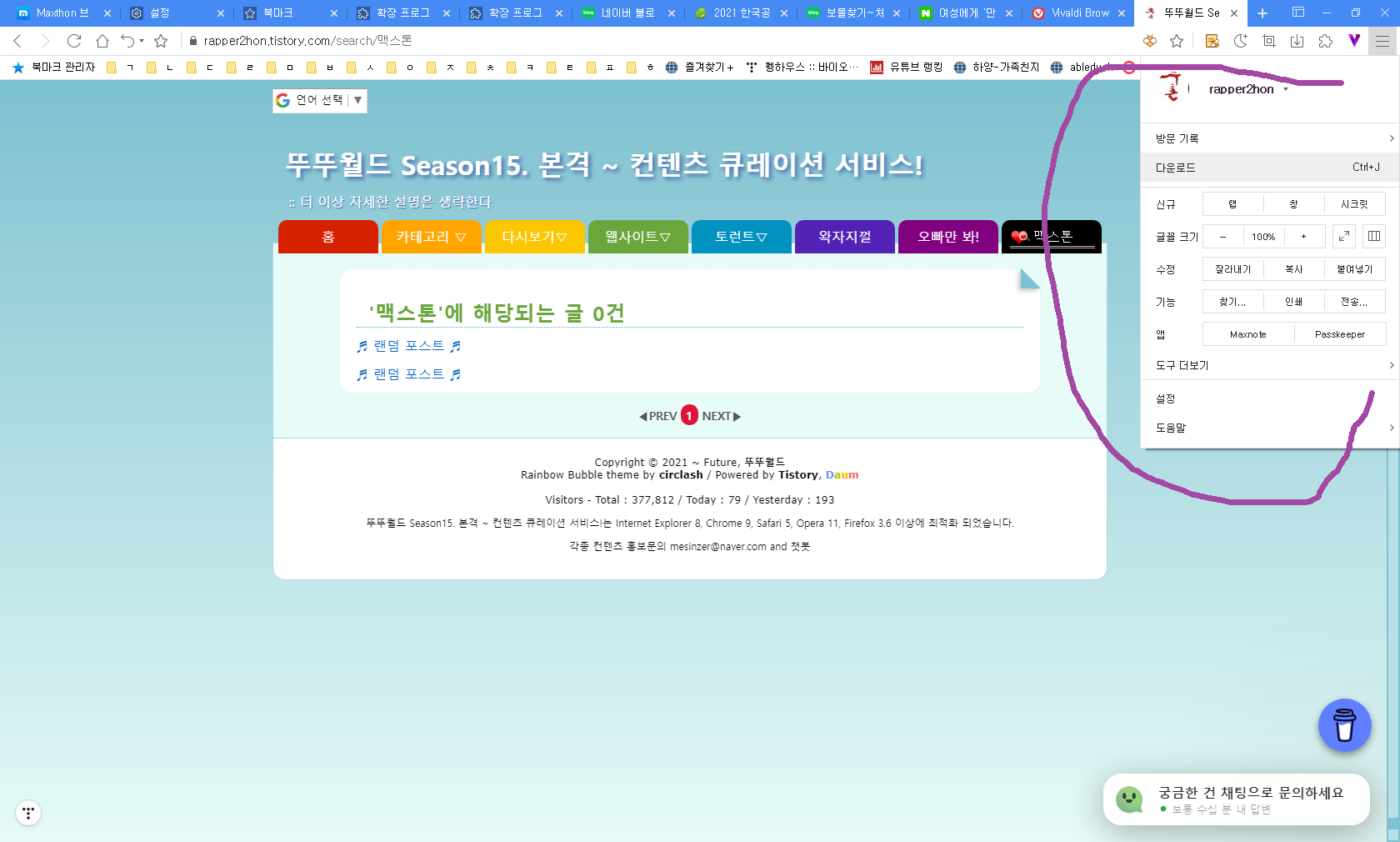Open the ㄱ bookmark folder
The width and height of the screenshot is (1400, 842).
[x=121, y=68]
